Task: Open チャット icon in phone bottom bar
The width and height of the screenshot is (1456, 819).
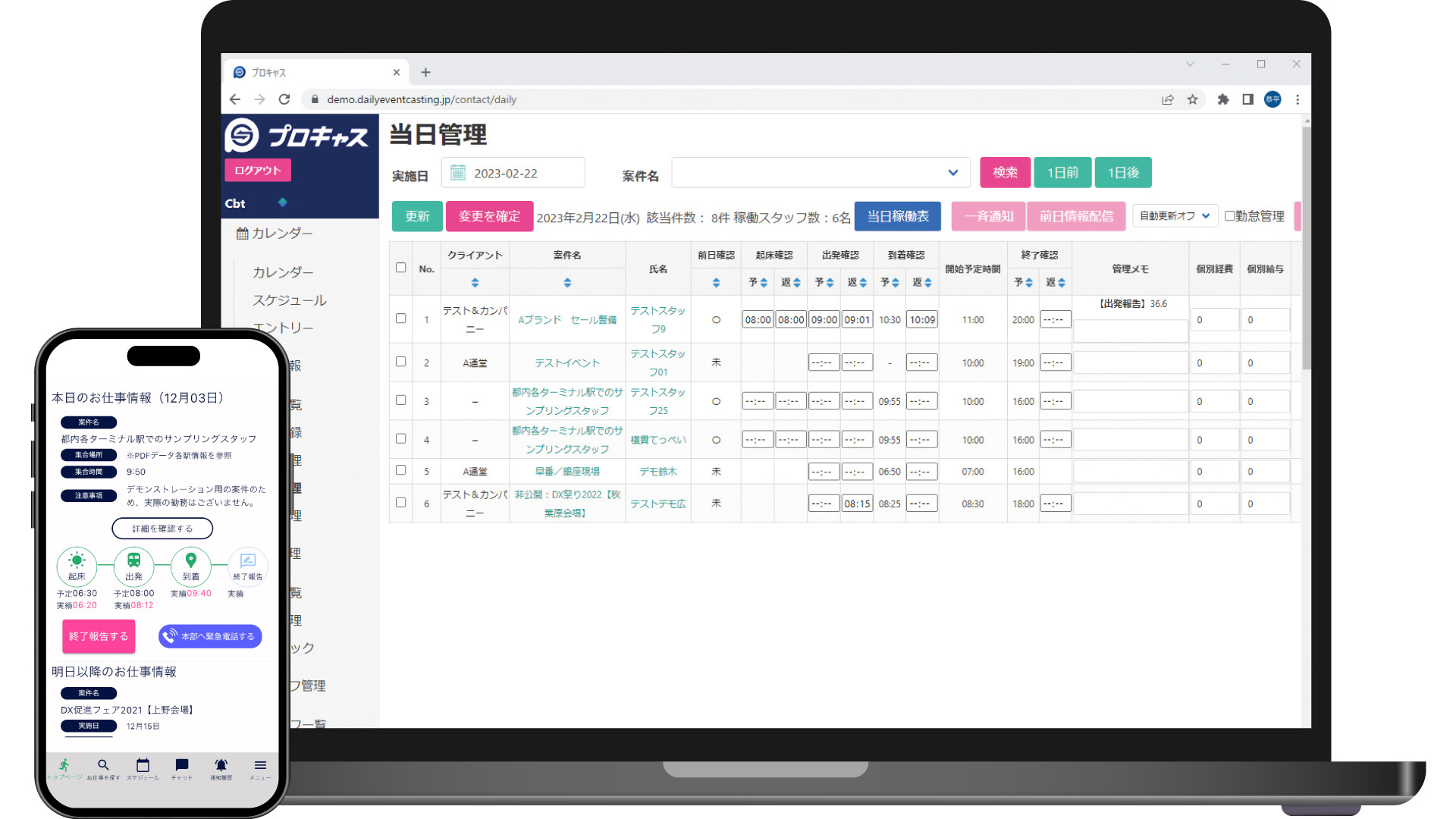Action: pos(182,766)
